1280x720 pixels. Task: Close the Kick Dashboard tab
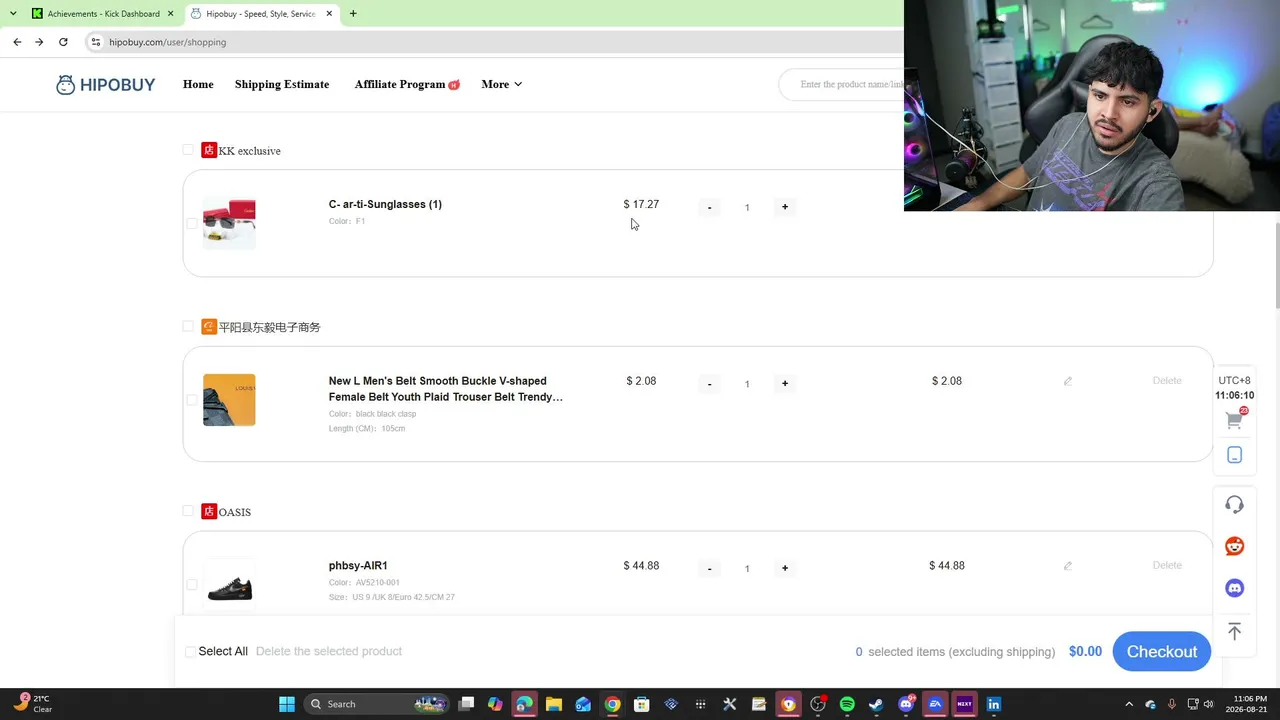pyautogui.click(x=171, y=14)
